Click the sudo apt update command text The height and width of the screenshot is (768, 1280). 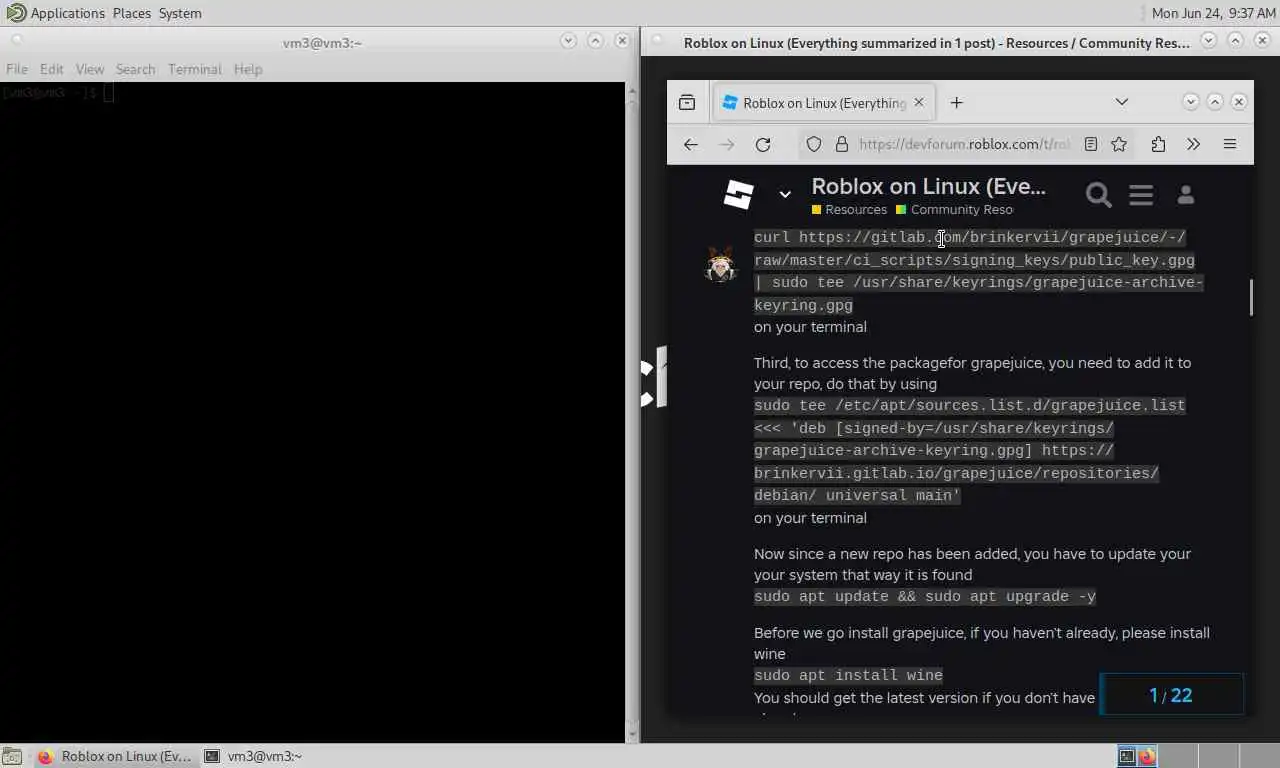(925, 596)
